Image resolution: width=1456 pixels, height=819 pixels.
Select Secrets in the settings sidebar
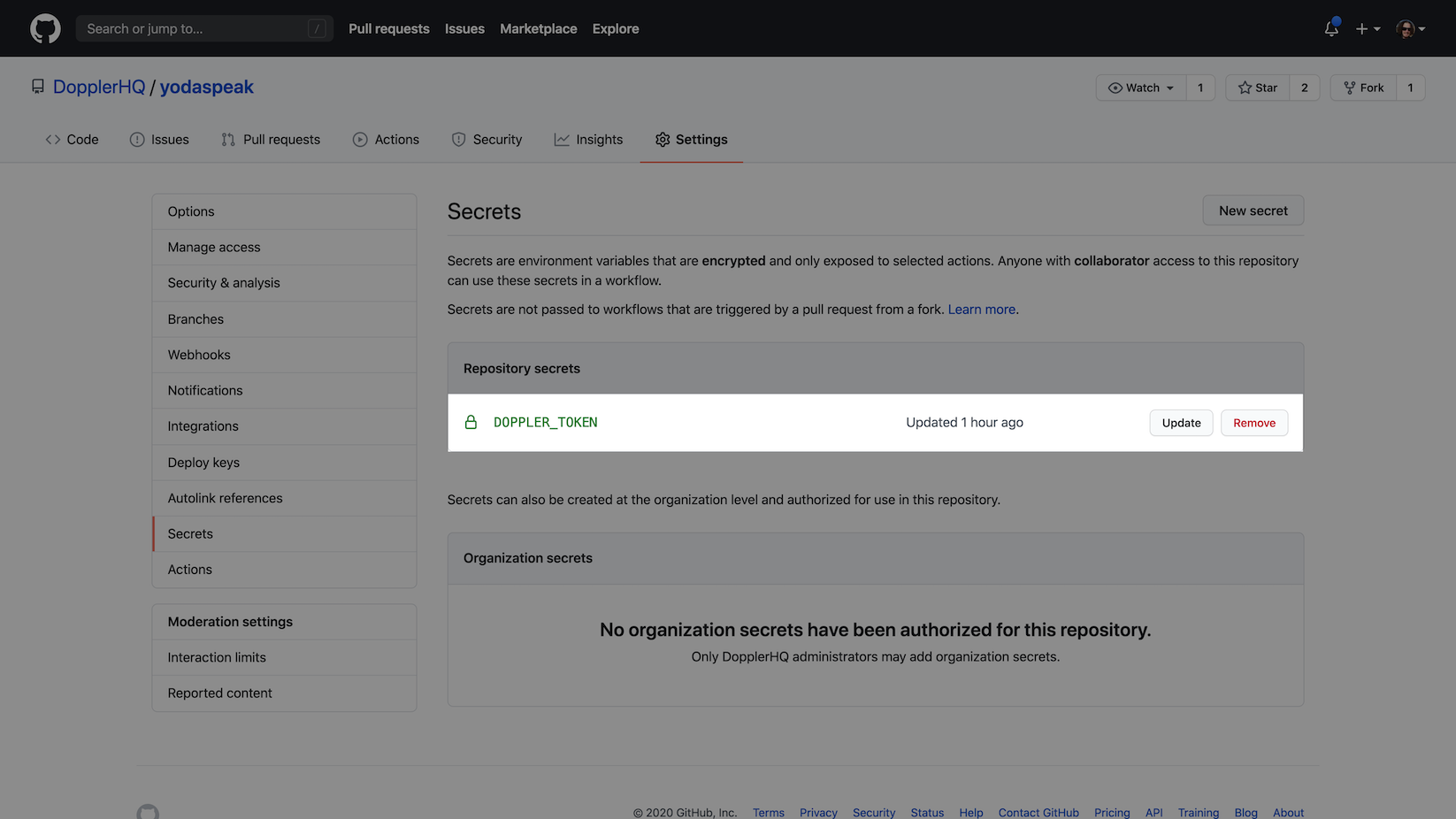pyautogui.click(x=285, y=534)
